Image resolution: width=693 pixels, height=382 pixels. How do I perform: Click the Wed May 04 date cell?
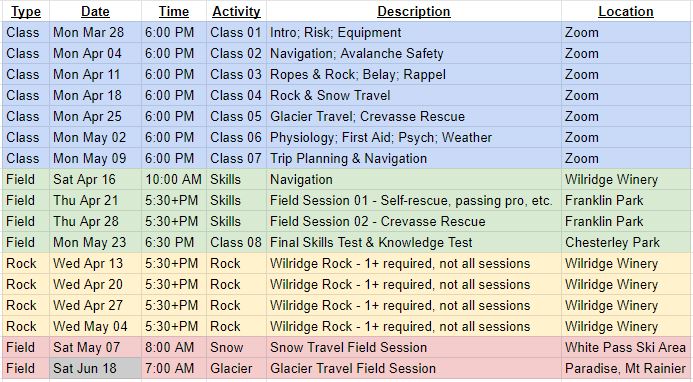95,327
